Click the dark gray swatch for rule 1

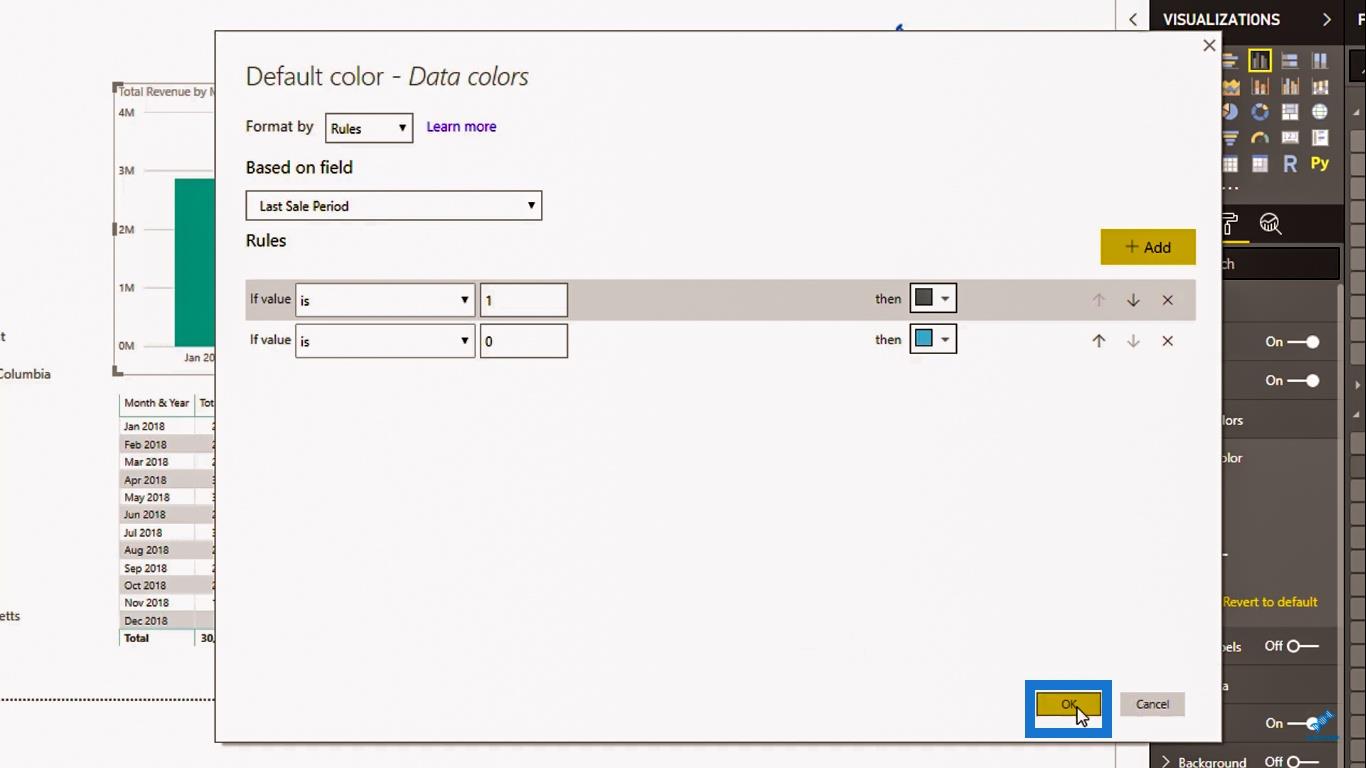pos(924,298)
